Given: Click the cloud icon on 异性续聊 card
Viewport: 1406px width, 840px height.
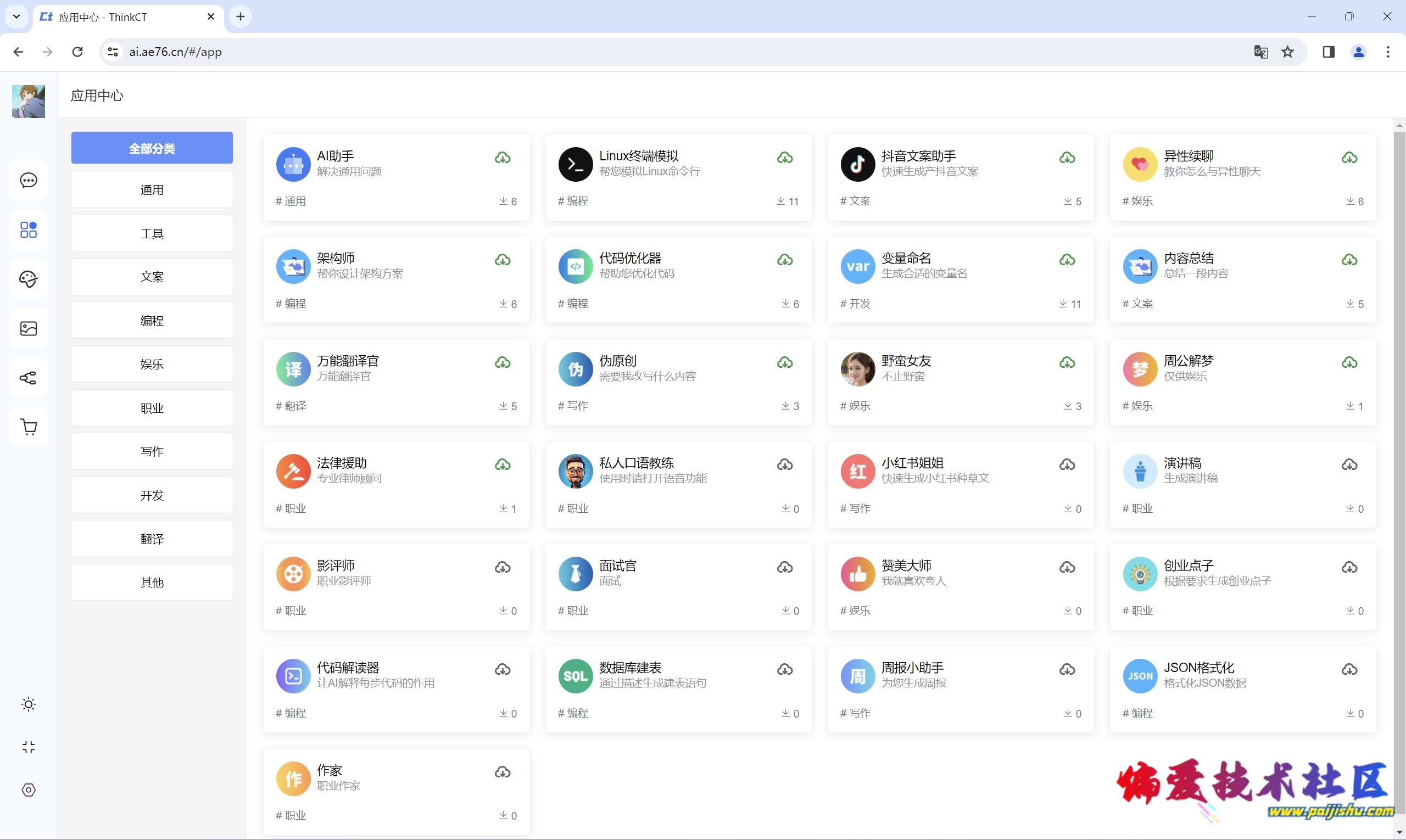Looking at the screenshot, I should coord(1349,158).
